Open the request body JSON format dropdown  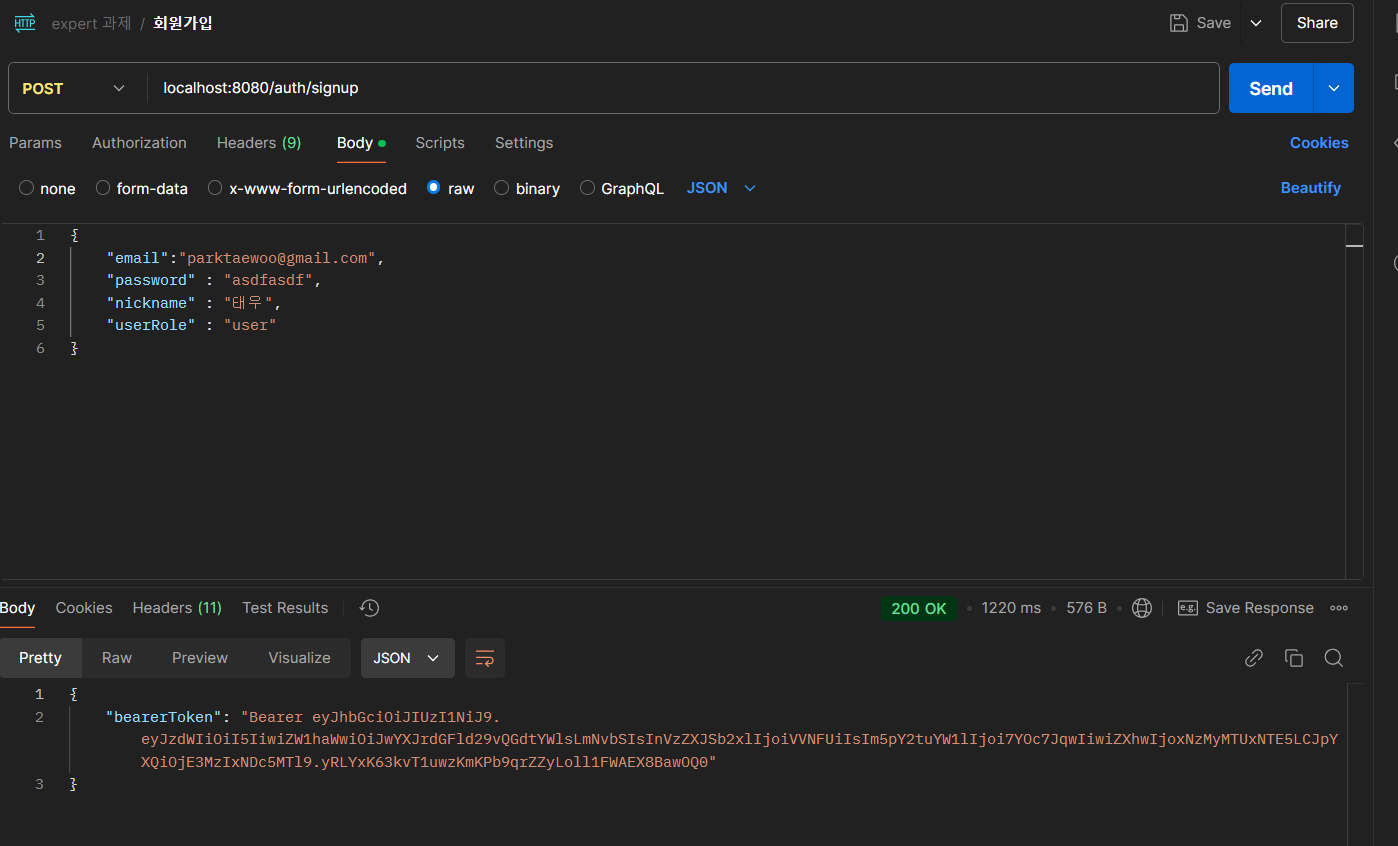click(721, 188)
